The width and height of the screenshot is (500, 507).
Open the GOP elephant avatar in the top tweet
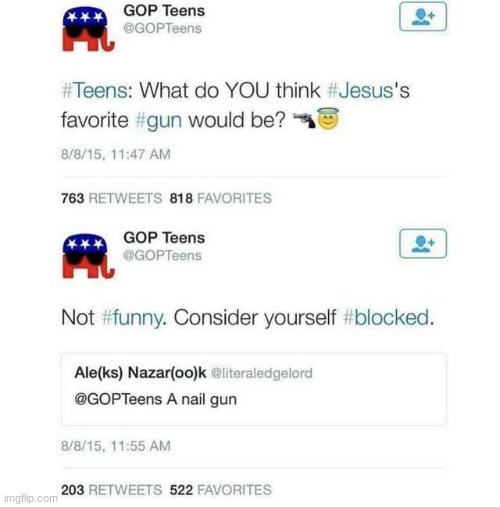(88, 30)
